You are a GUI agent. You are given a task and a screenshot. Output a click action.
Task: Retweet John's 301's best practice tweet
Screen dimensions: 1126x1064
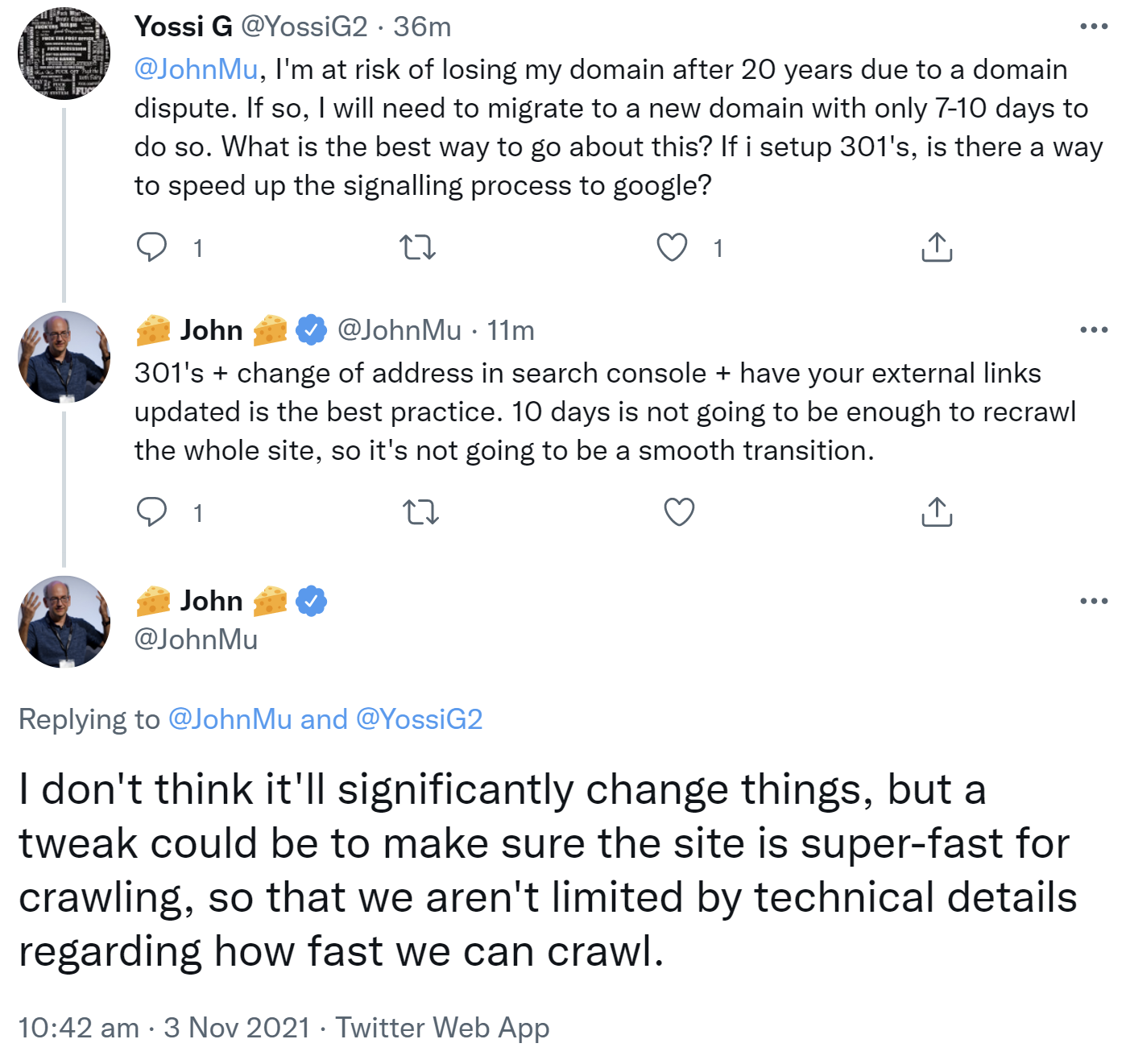420,512
